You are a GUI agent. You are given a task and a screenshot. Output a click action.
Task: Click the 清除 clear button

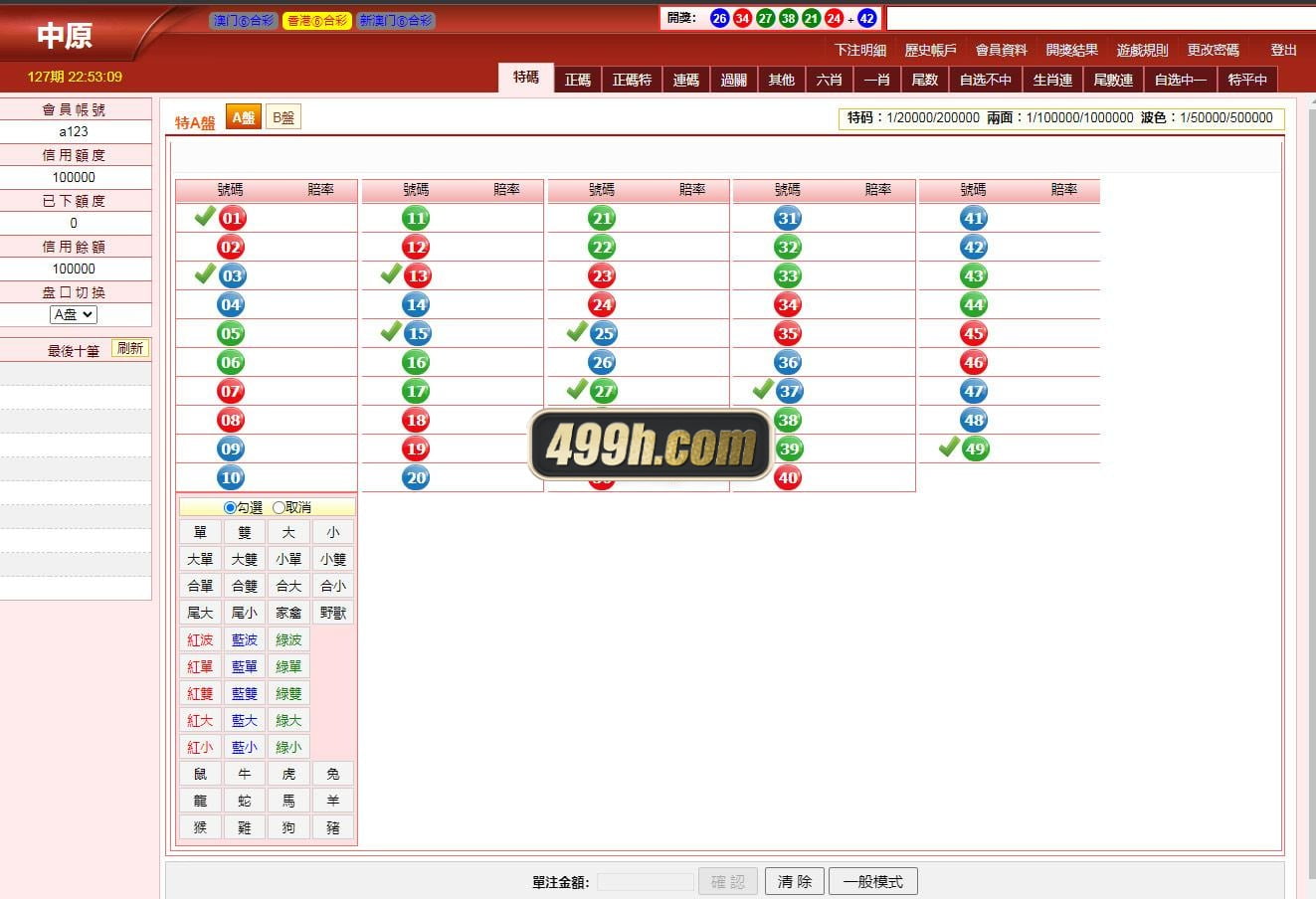(795, 881)
